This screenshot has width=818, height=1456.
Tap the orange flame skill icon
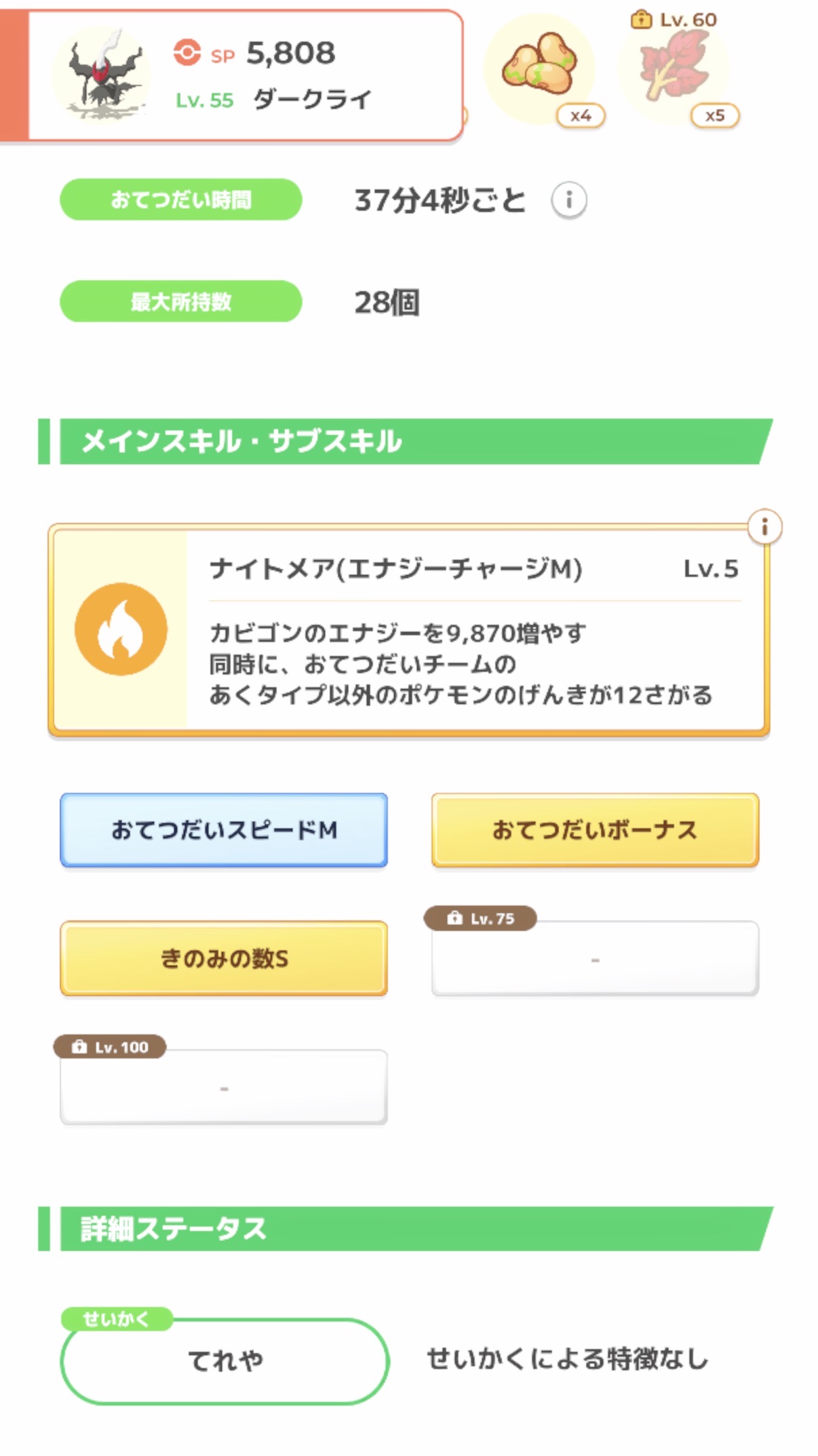tap(121, 629)
